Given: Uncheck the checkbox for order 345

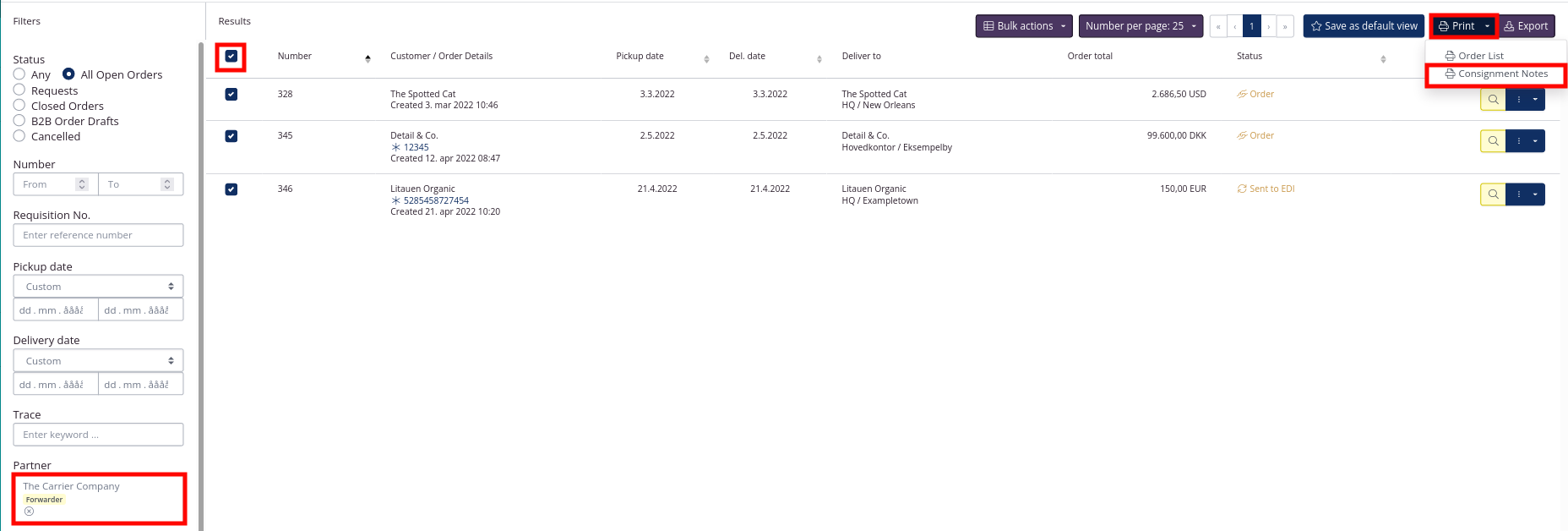Looking at the screenshot, I should 231,136.
